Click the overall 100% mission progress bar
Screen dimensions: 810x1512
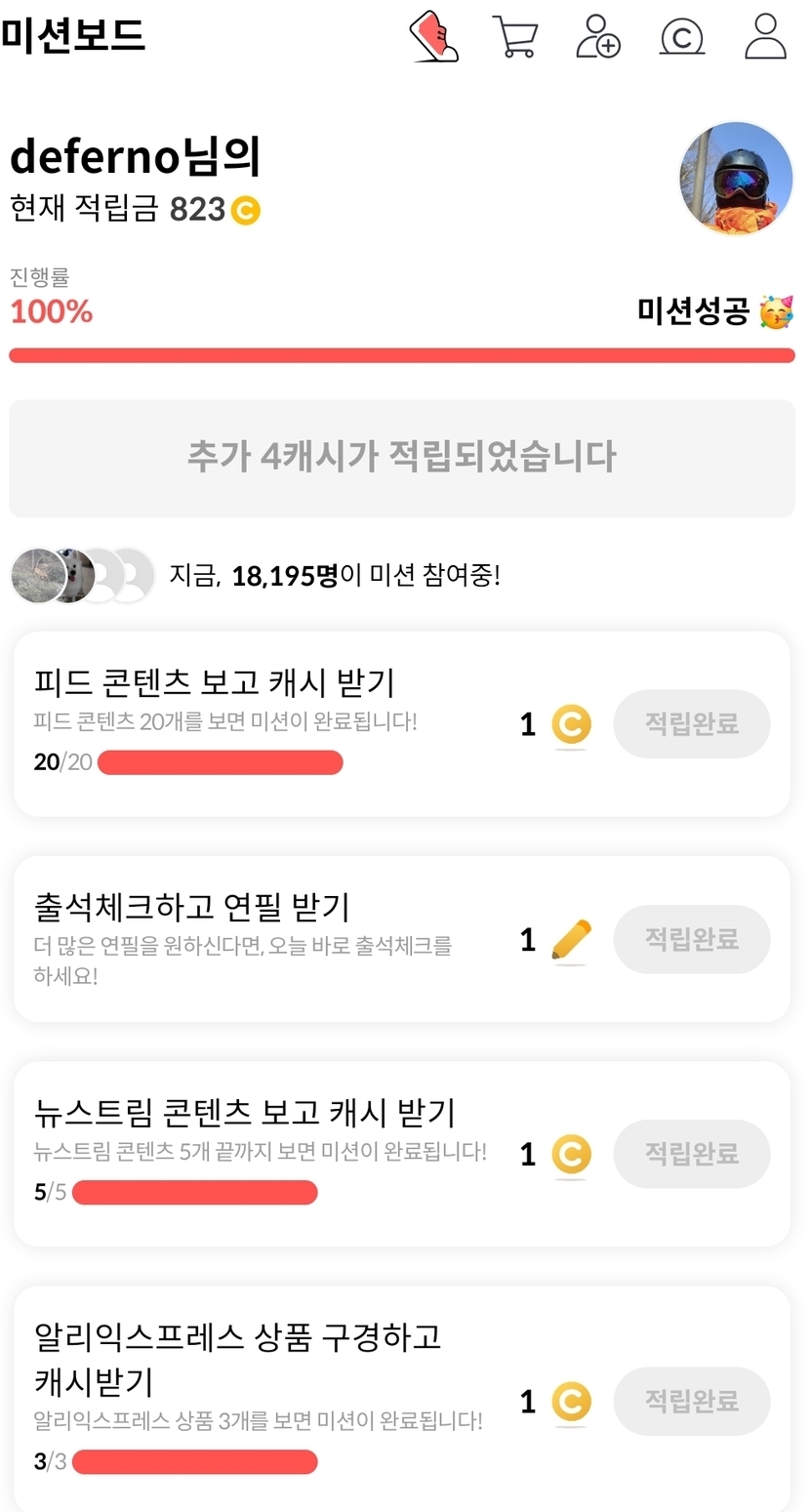coord(402,355)
